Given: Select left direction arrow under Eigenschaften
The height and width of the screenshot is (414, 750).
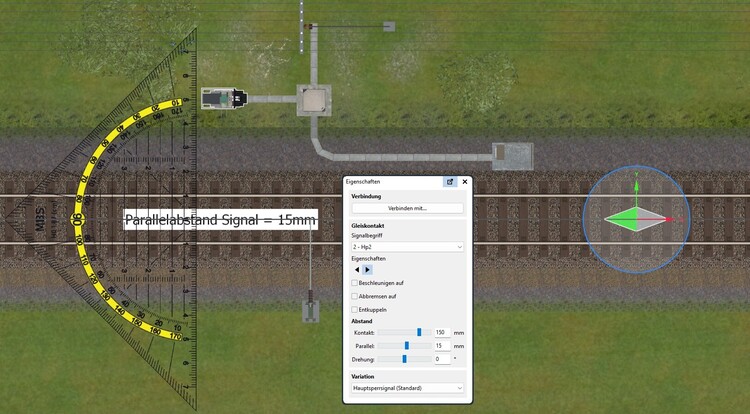Looking at the screenshot, I should click(357, 270).
